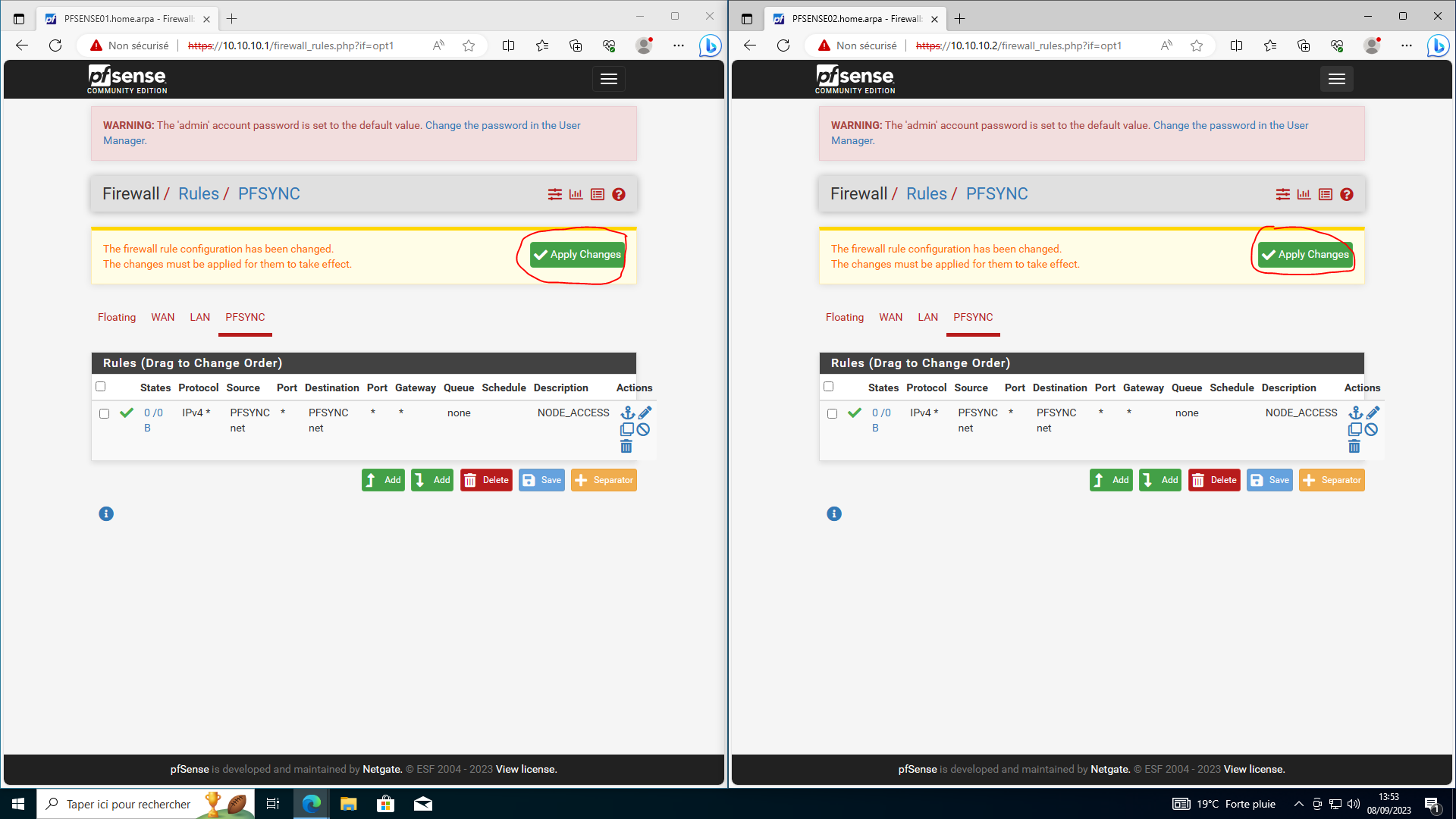Click anchor icon in PFSENSE01 rule actions
Screen dimensions: 1456x819
[x=627, y=413]
